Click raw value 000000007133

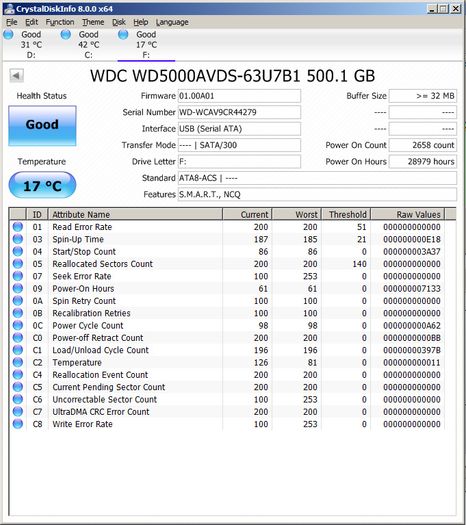click(x=412, y=289)
